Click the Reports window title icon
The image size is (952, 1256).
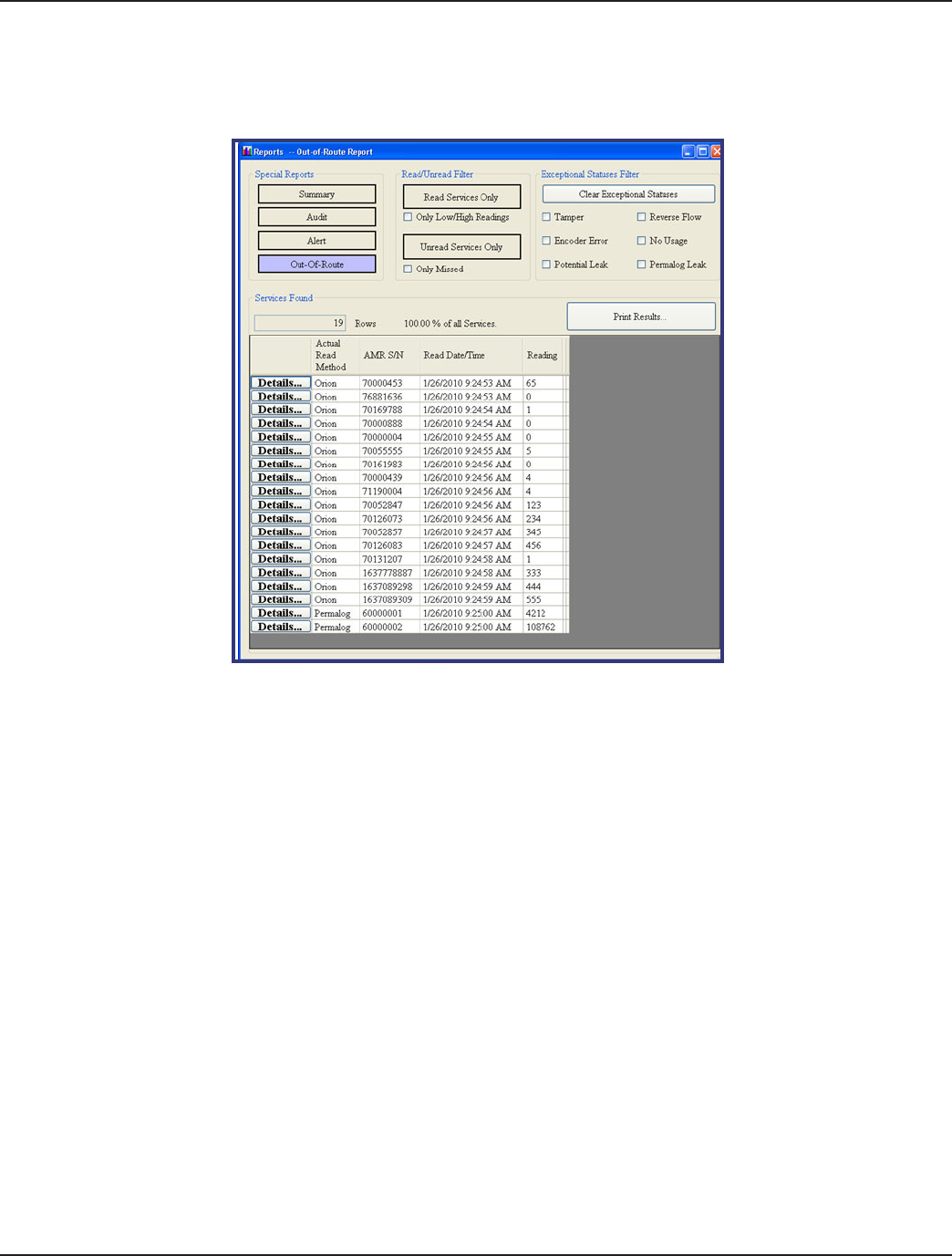(246, 151)
